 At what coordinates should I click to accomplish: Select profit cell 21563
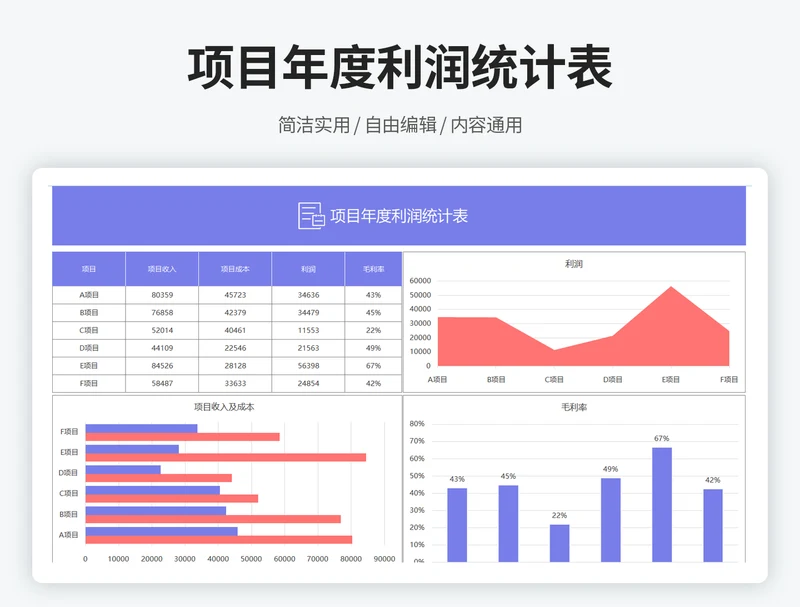[x=308, y=348]
